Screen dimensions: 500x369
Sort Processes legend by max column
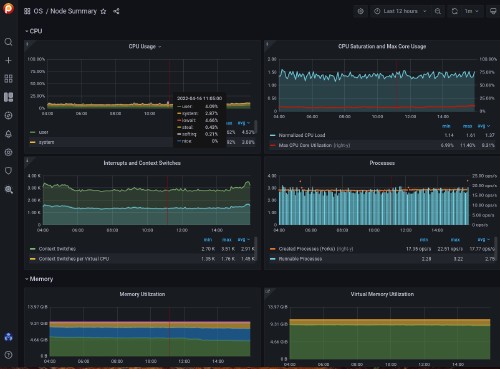[x=455, y=240]
